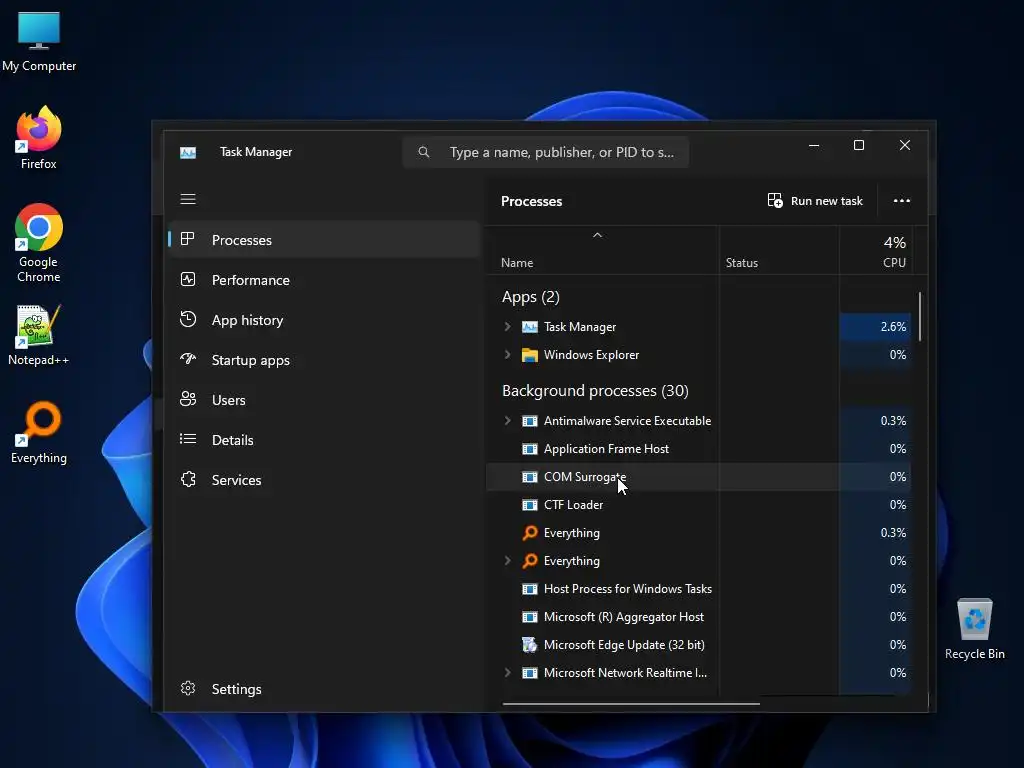Screen dimensions: 1024x768
Task: Click the vertical scrollbar in process list
Action: [x=920, y=316]
